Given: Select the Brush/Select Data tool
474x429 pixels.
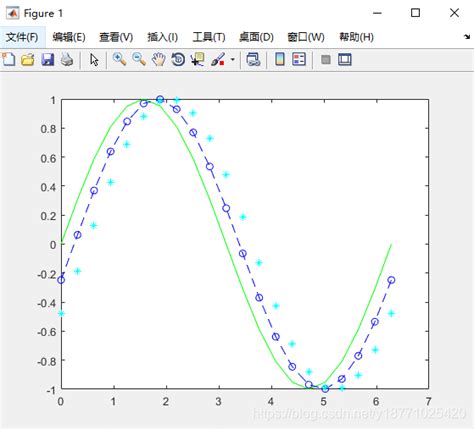Looking at the screenshot, I should tap(218, 60).
